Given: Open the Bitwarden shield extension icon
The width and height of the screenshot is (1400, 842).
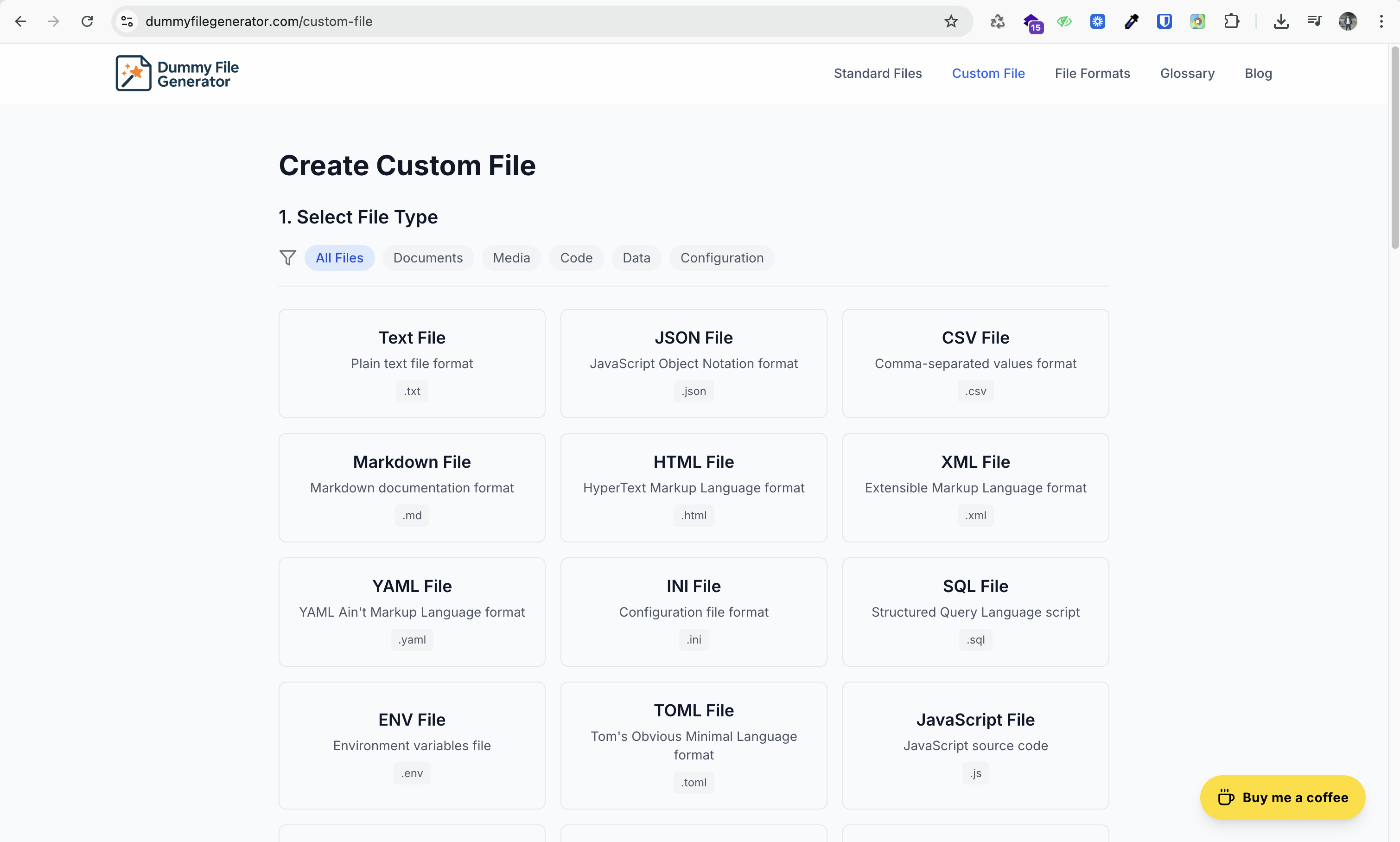Looking at the screenshot, I should pos(1165,21).
